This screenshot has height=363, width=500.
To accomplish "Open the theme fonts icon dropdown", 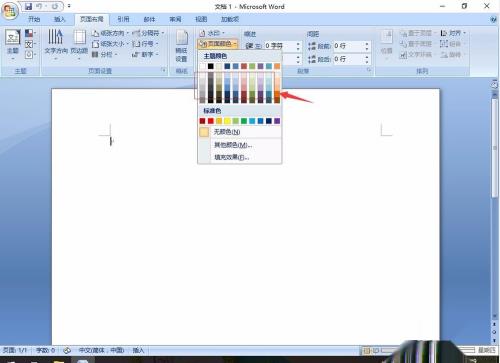I will [x=30, y=44].
